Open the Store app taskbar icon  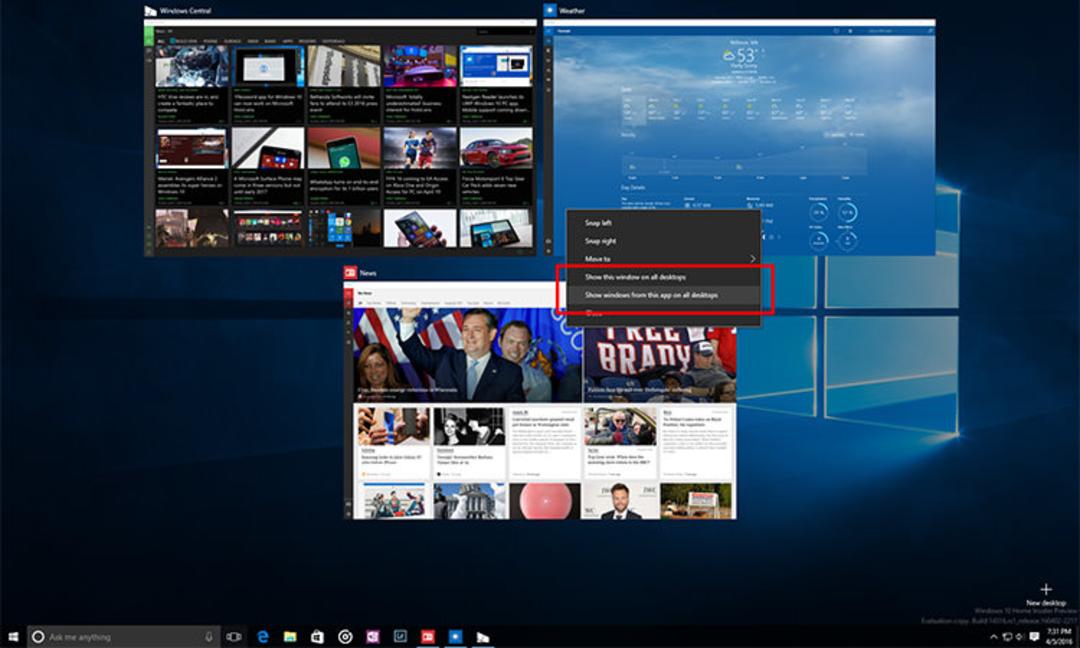click(x=318, y=637)
